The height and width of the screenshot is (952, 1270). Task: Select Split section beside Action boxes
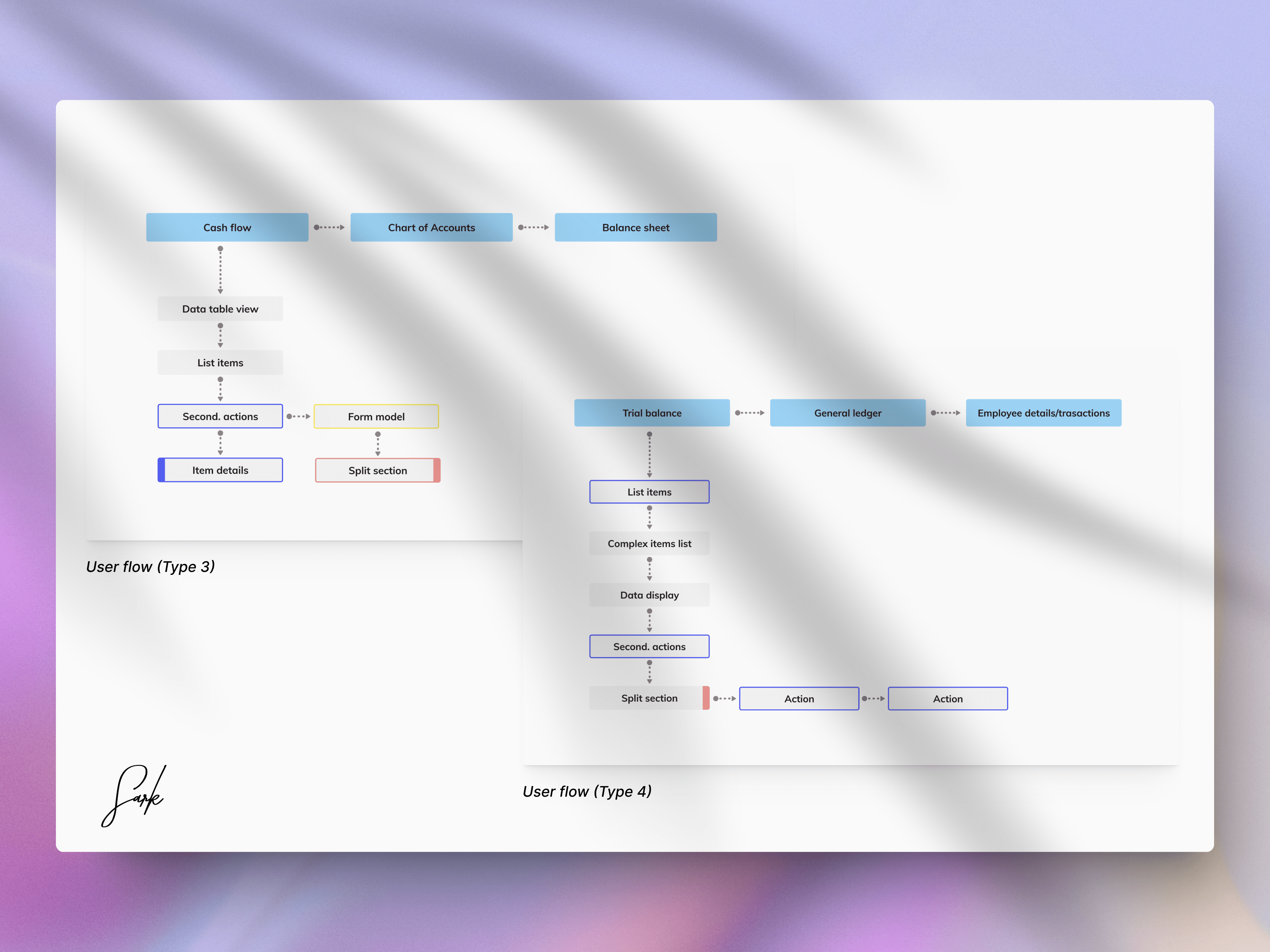649,698
